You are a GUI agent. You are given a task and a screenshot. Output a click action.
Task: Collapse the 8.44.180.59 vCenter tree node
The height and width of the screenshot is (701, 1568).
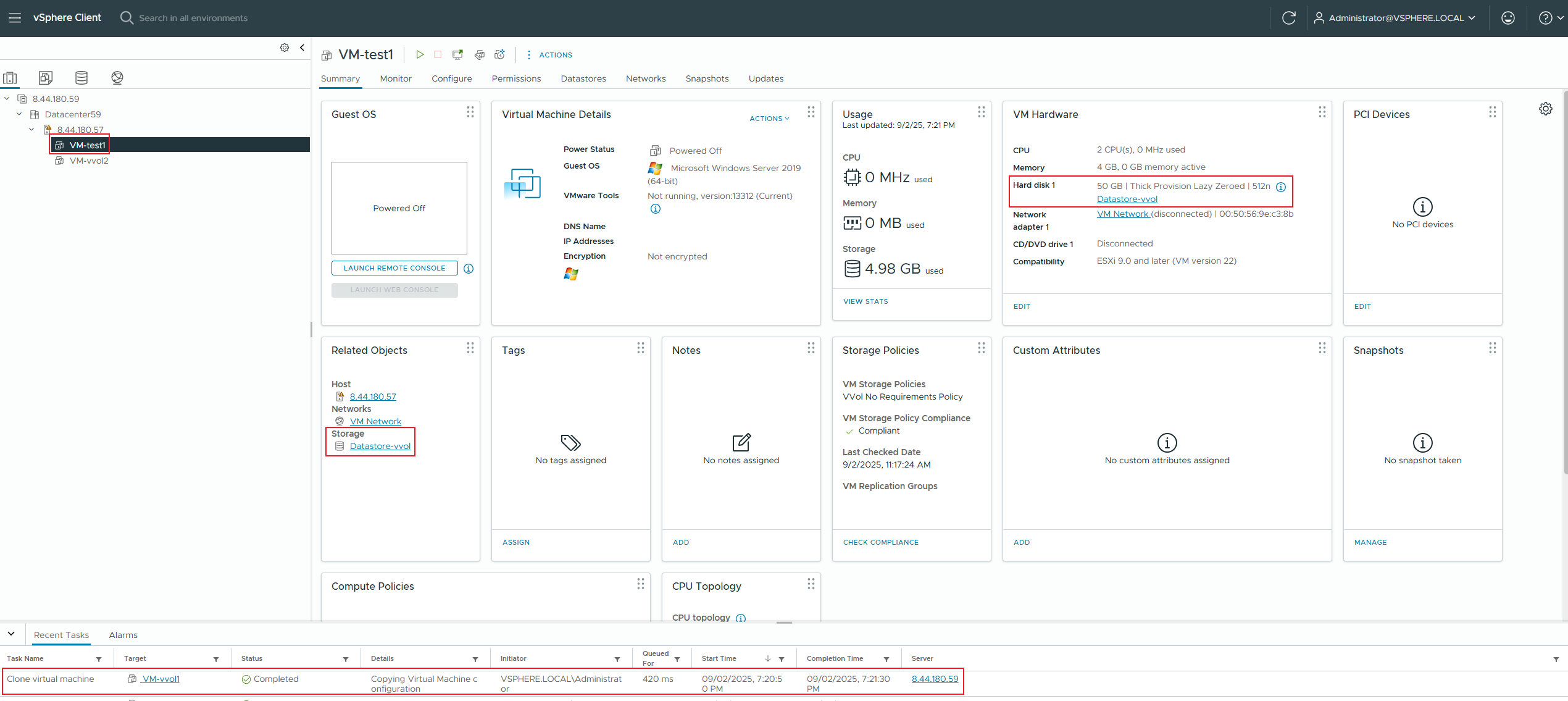(7, 99)
